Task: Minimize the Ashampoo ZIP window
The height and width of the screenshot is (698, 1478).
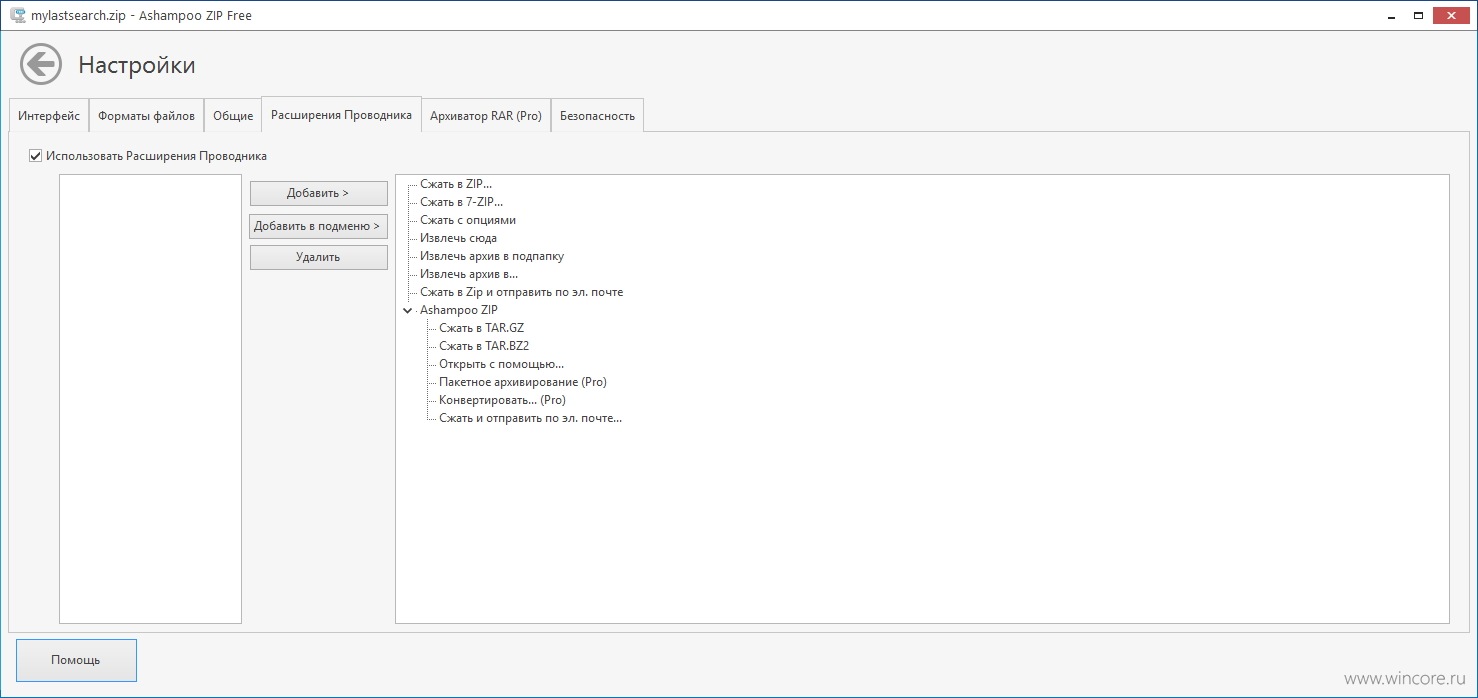Action: 1390,15
